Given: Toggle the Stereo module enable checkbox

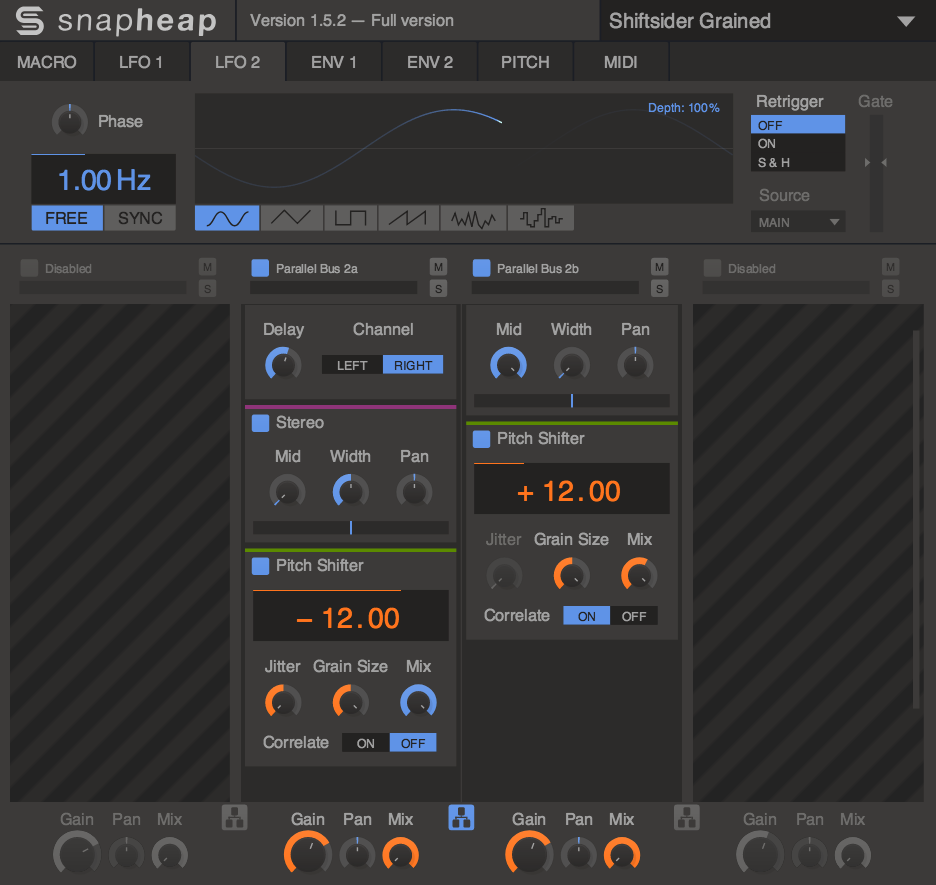Looking at the screenshot, I should point(260,423).
